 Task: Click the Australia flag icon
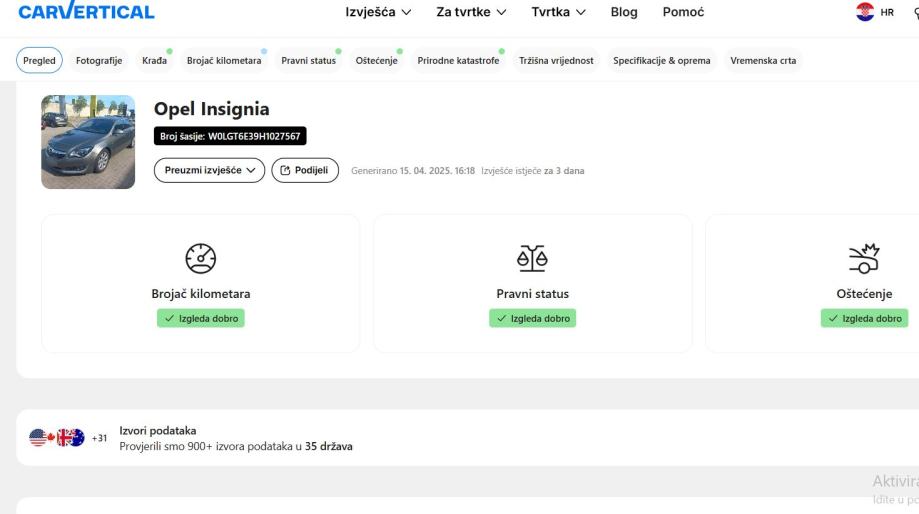point(77,438)
